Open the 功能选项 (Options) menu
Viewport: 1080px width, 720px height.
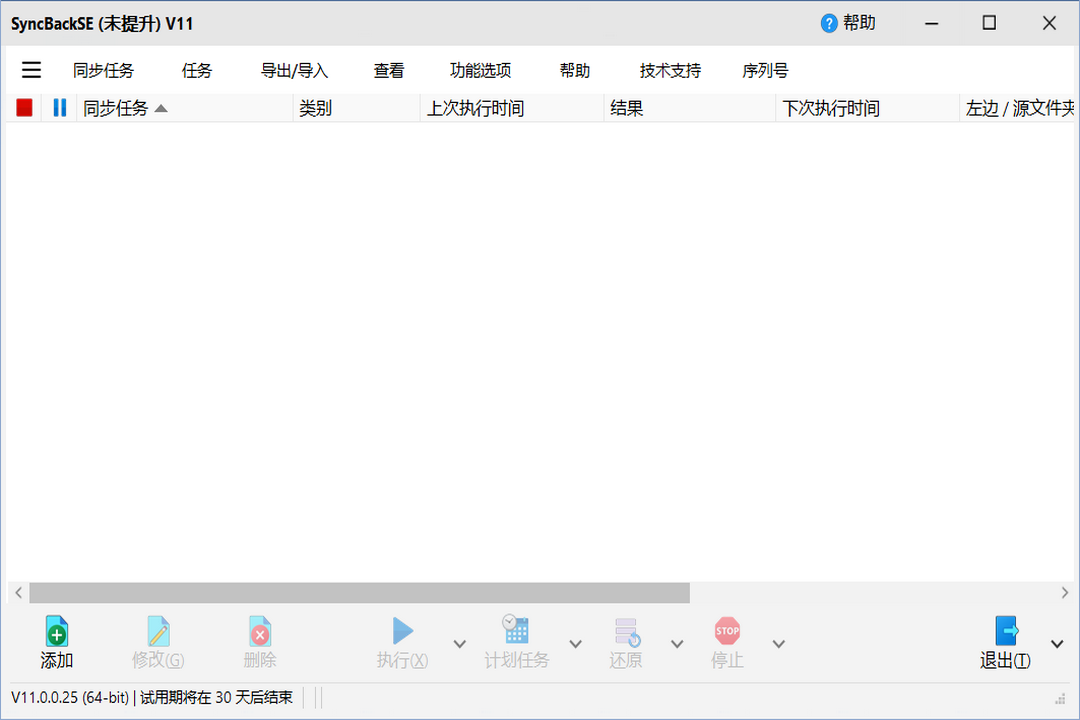[480, 70]
